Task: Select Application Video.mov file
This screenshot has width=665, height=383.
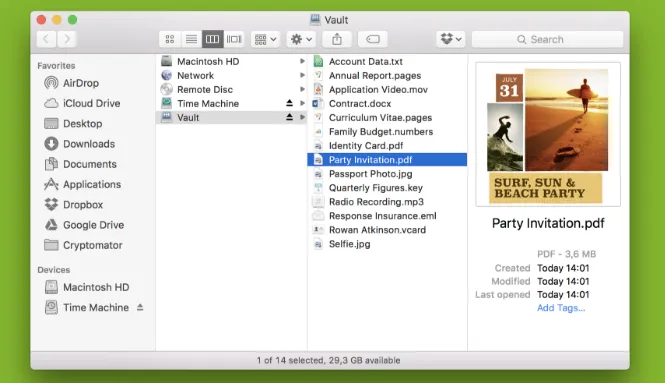Action: click(387, 89)
